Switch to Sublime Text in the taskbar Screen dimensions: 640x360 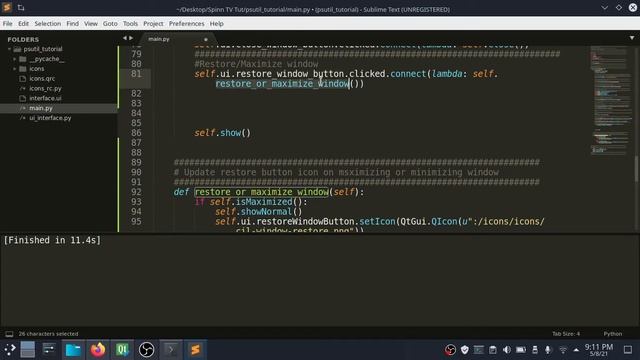tap(195, 350)
